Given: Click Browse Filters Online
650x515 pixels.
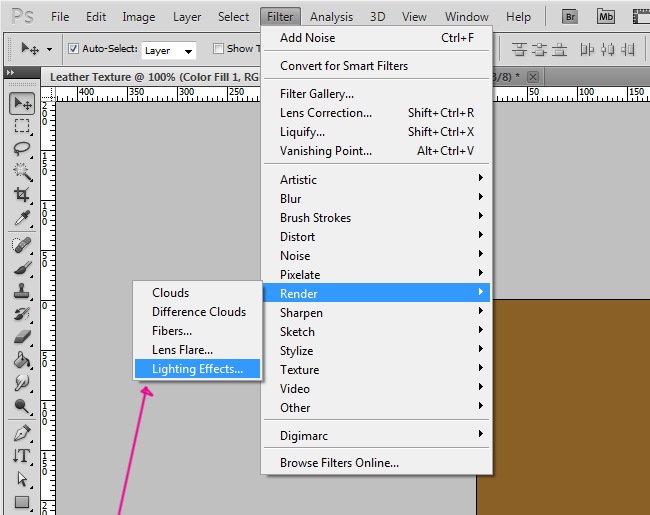Looking at the screenshot, I should (x=339, y=463).
